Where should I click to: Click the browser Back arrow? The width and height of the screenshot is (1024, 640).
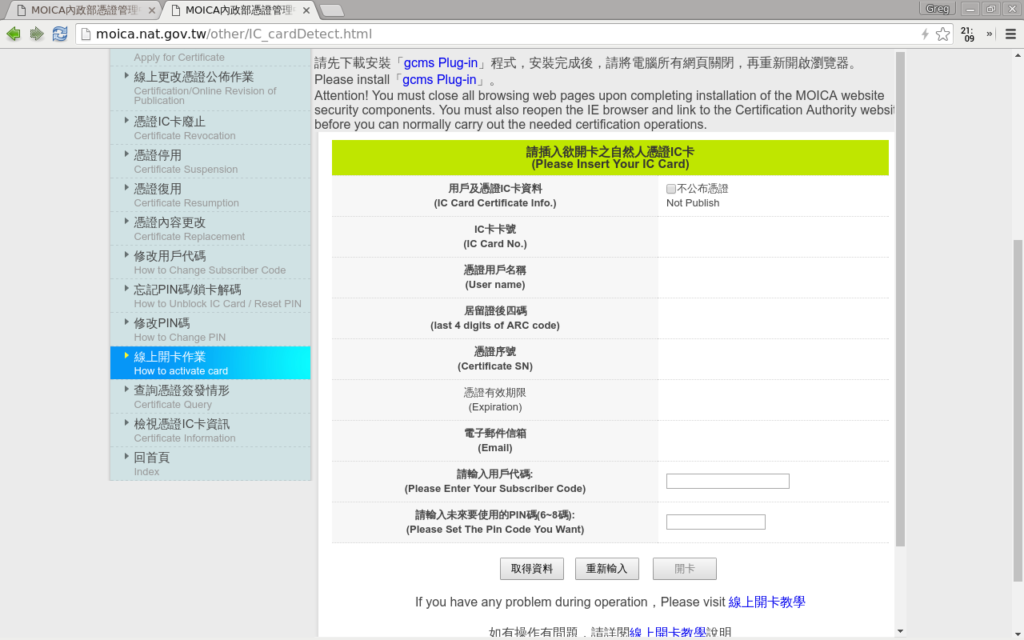[x=14, y=34]
